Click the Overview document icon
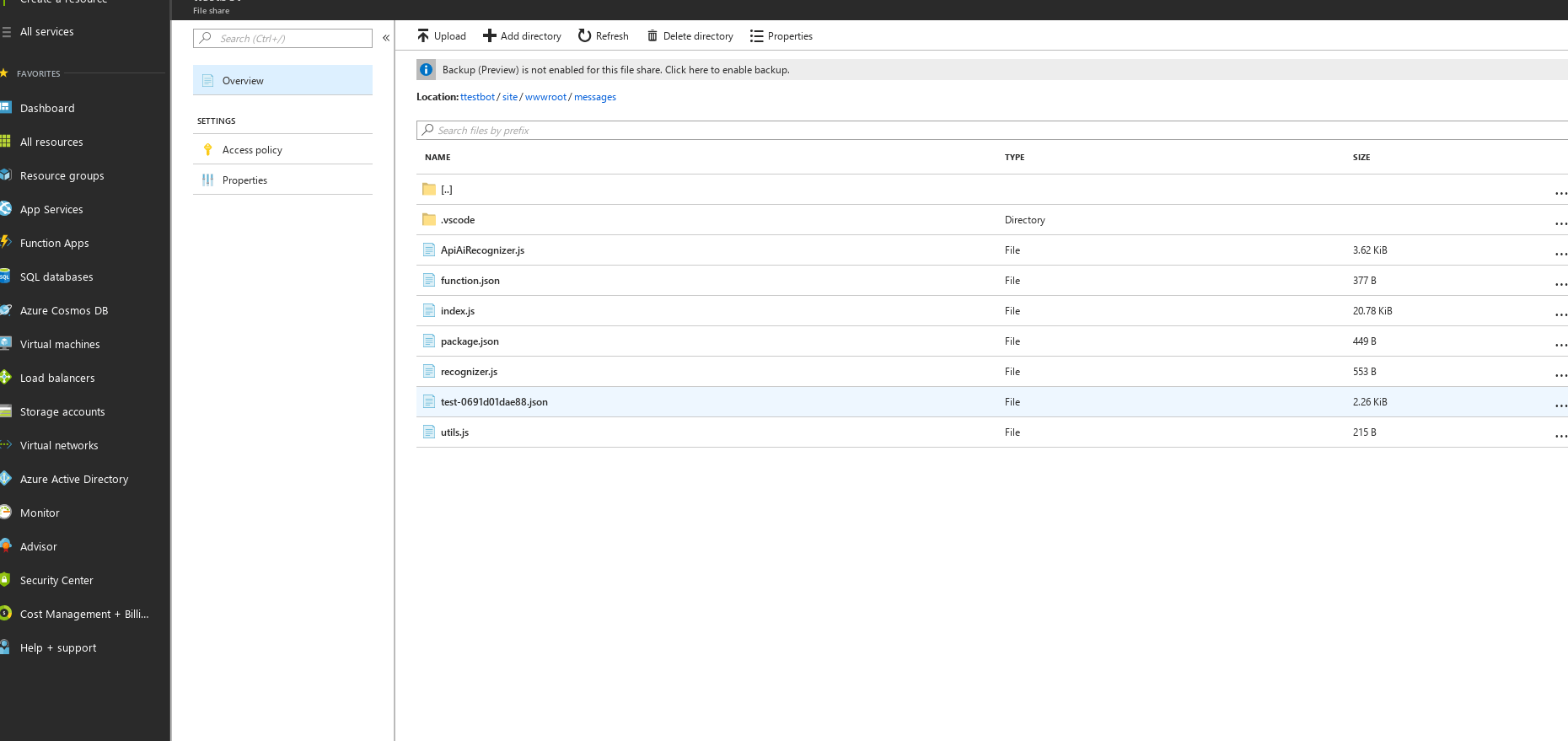 point(207,80)
